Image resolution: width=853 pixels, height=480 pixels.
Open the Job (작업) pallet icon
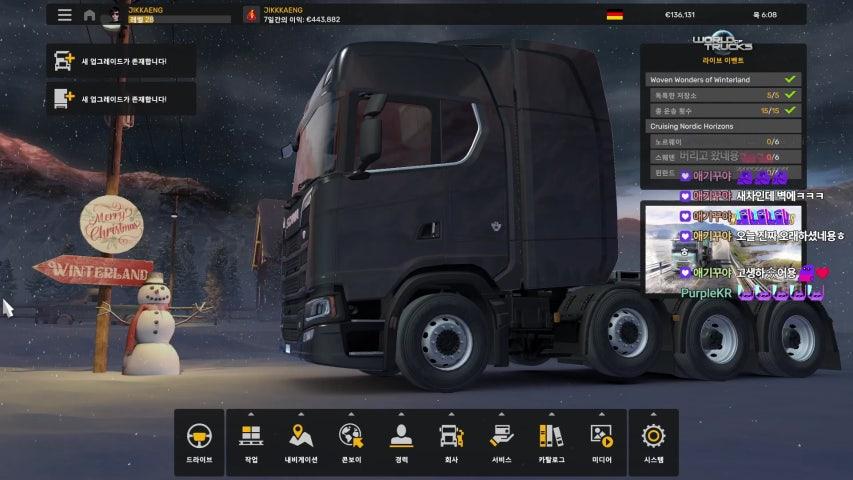(250, 437)
